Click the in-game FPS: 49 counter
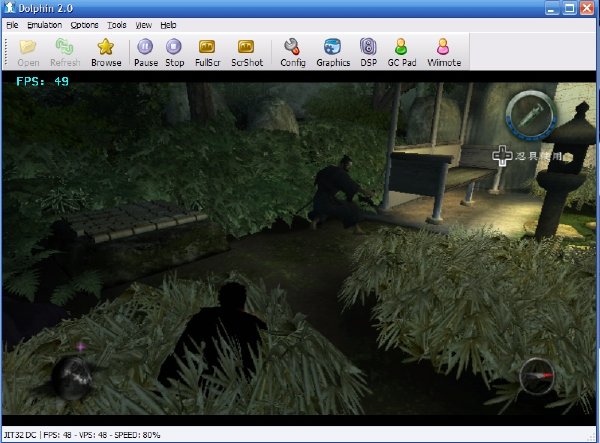 point(42,81)
